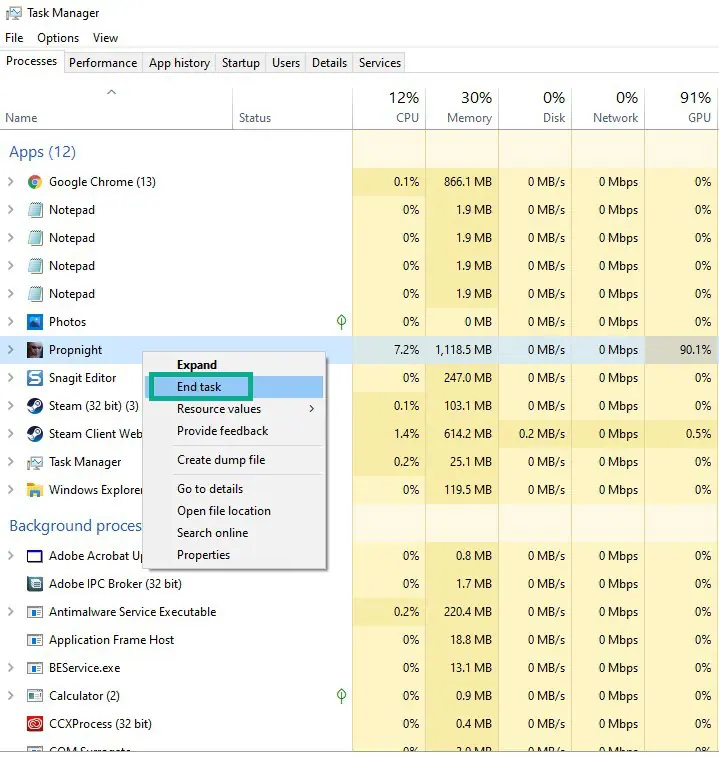
Task: Click the Steam (32 bit) icon
Action: [34, 406]
